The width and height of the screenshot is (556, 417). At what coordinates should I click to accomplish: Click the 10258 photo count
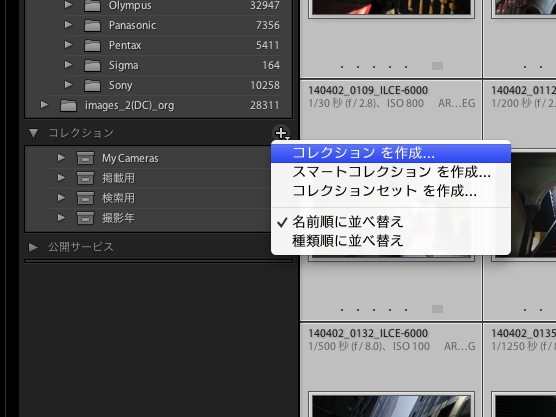(x=265, y=85)
